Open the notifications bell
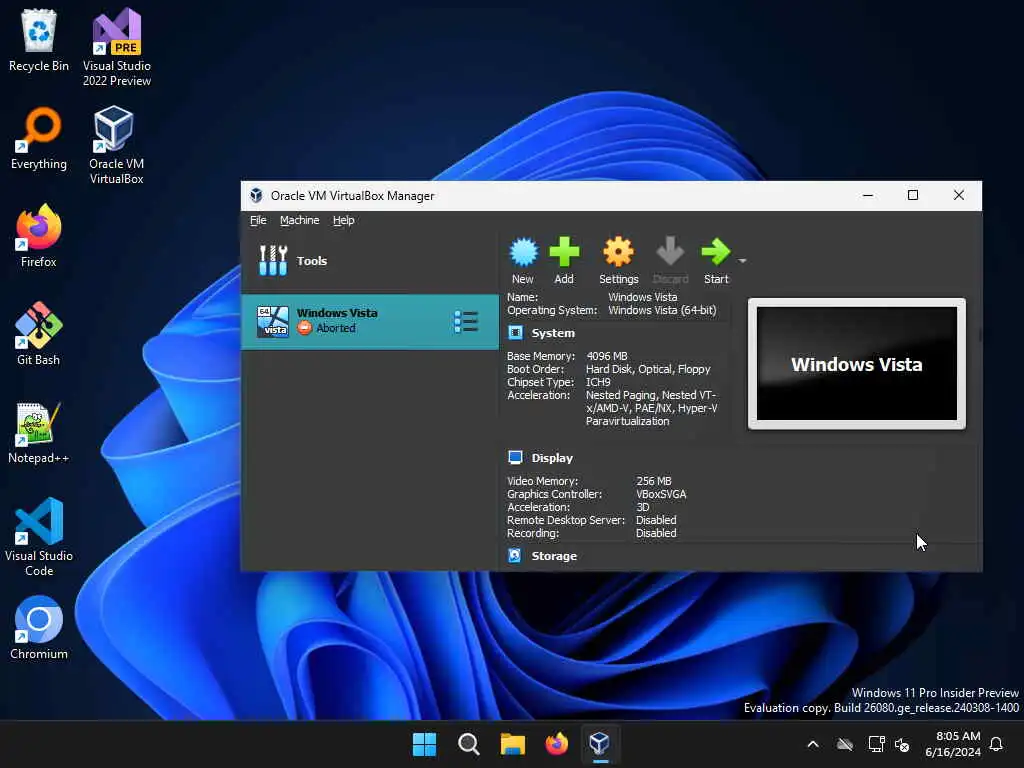This screenshot has height=768, width=1024. click(997, 744)
